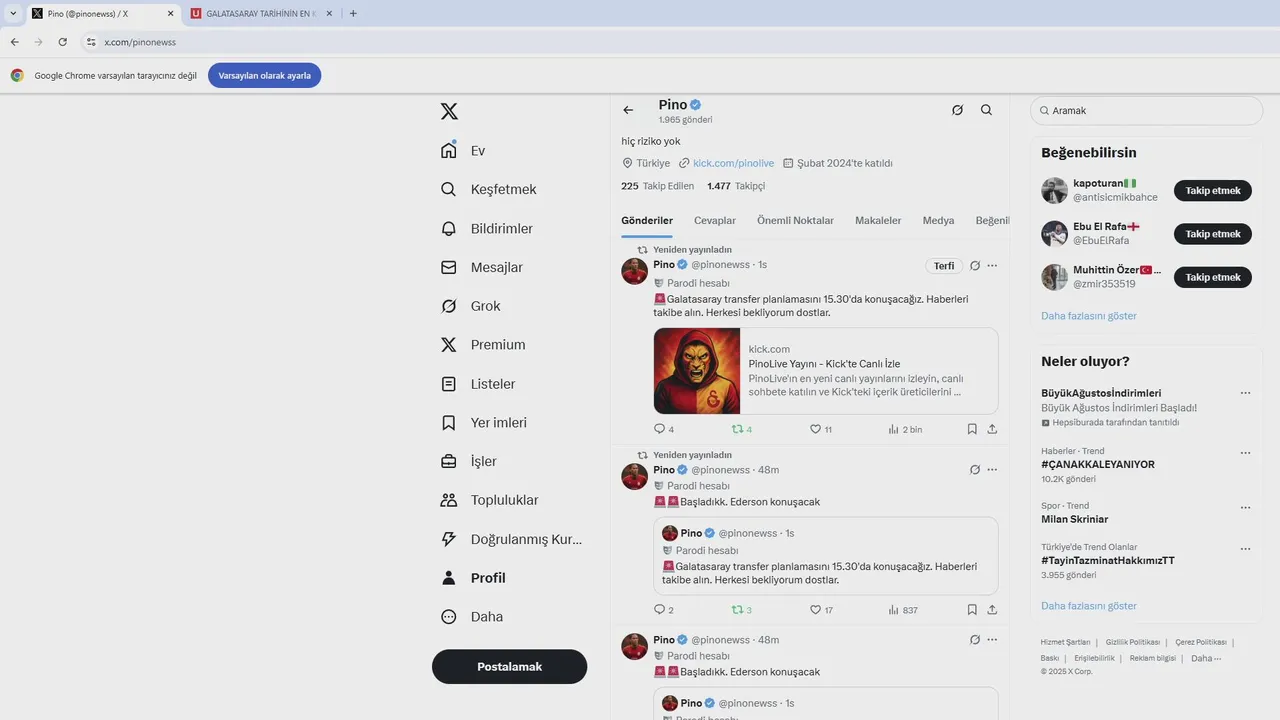Expand the Daha more menu

tap(472, 617)
